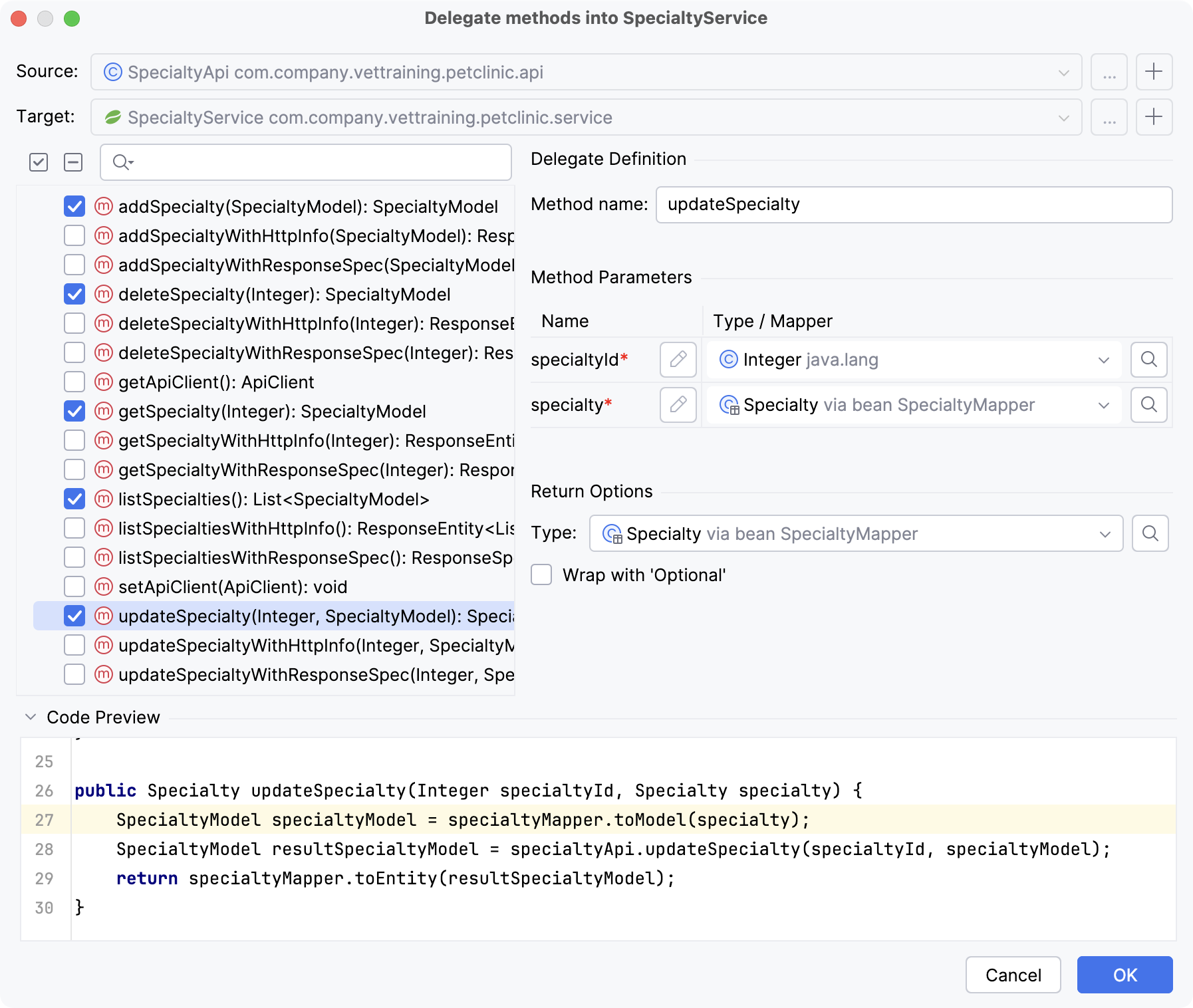Click the select-all methods icon

pyautogui.click(x=38, y=162)
